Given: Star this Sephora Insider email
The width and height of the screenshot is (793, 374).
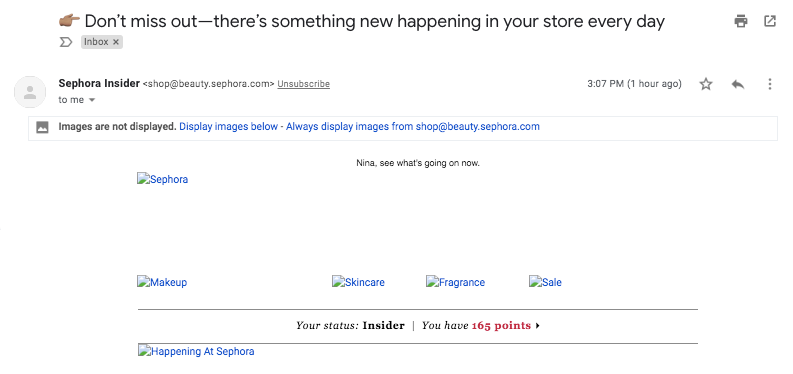Looking at the screenshot, I should pyautogui.click(x=706, y=84).
